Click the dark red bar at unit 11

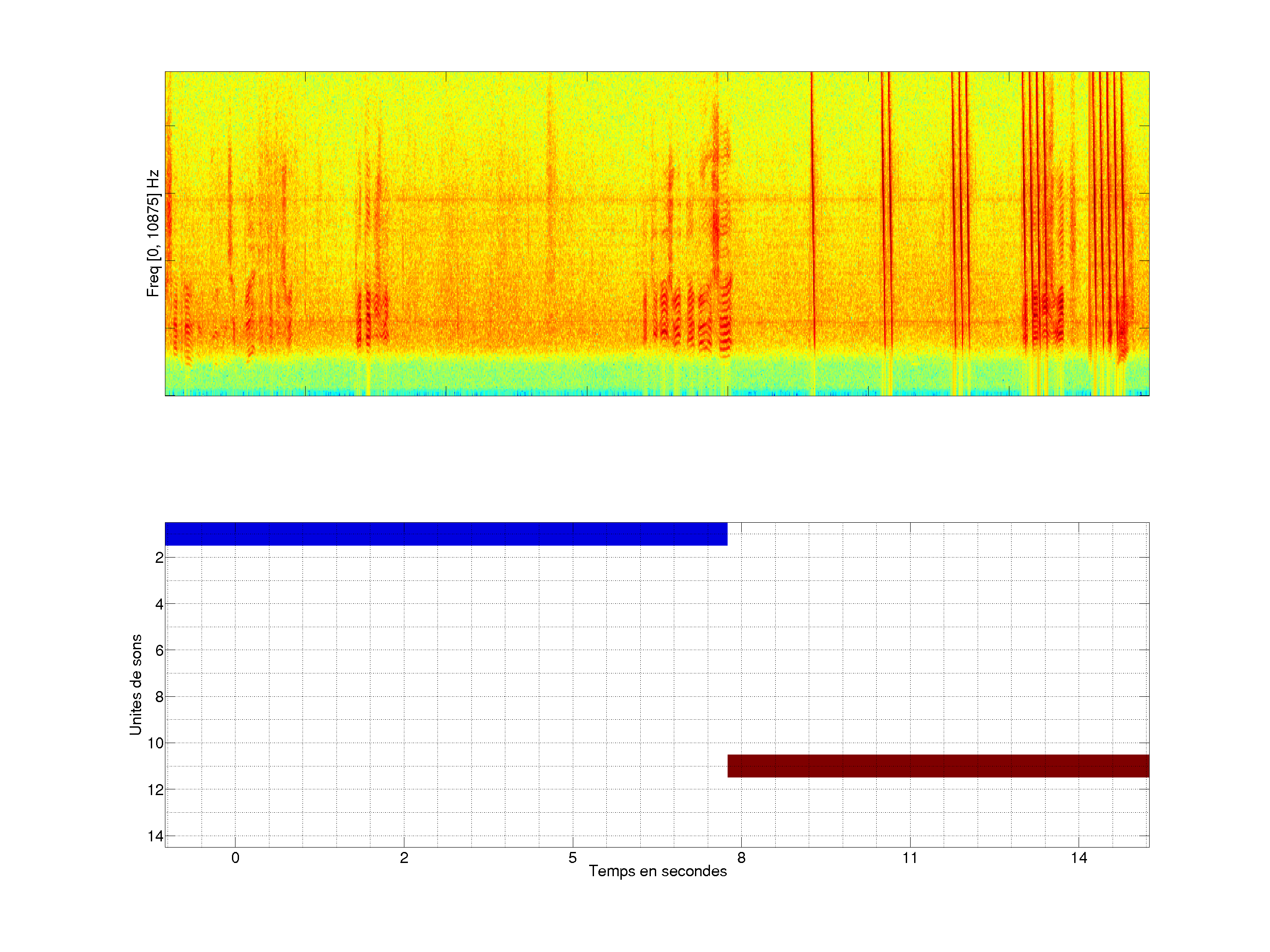(x=938, y=766)
